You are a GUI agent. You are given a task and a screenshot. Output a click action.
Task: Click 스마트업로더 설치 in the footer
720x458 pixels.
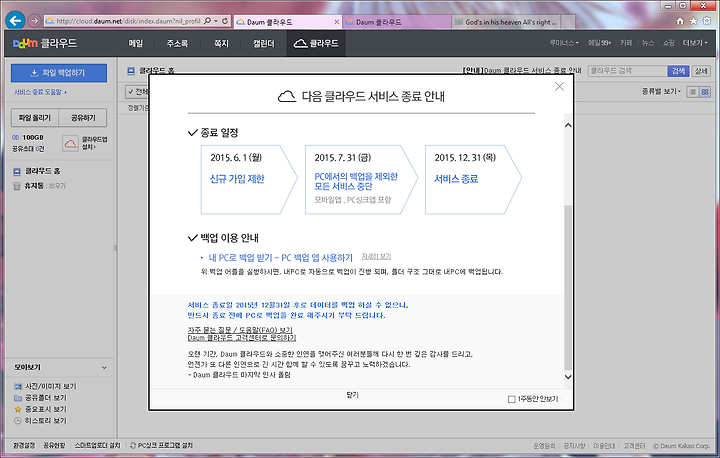pyautogui.click(x=97, y=446)
